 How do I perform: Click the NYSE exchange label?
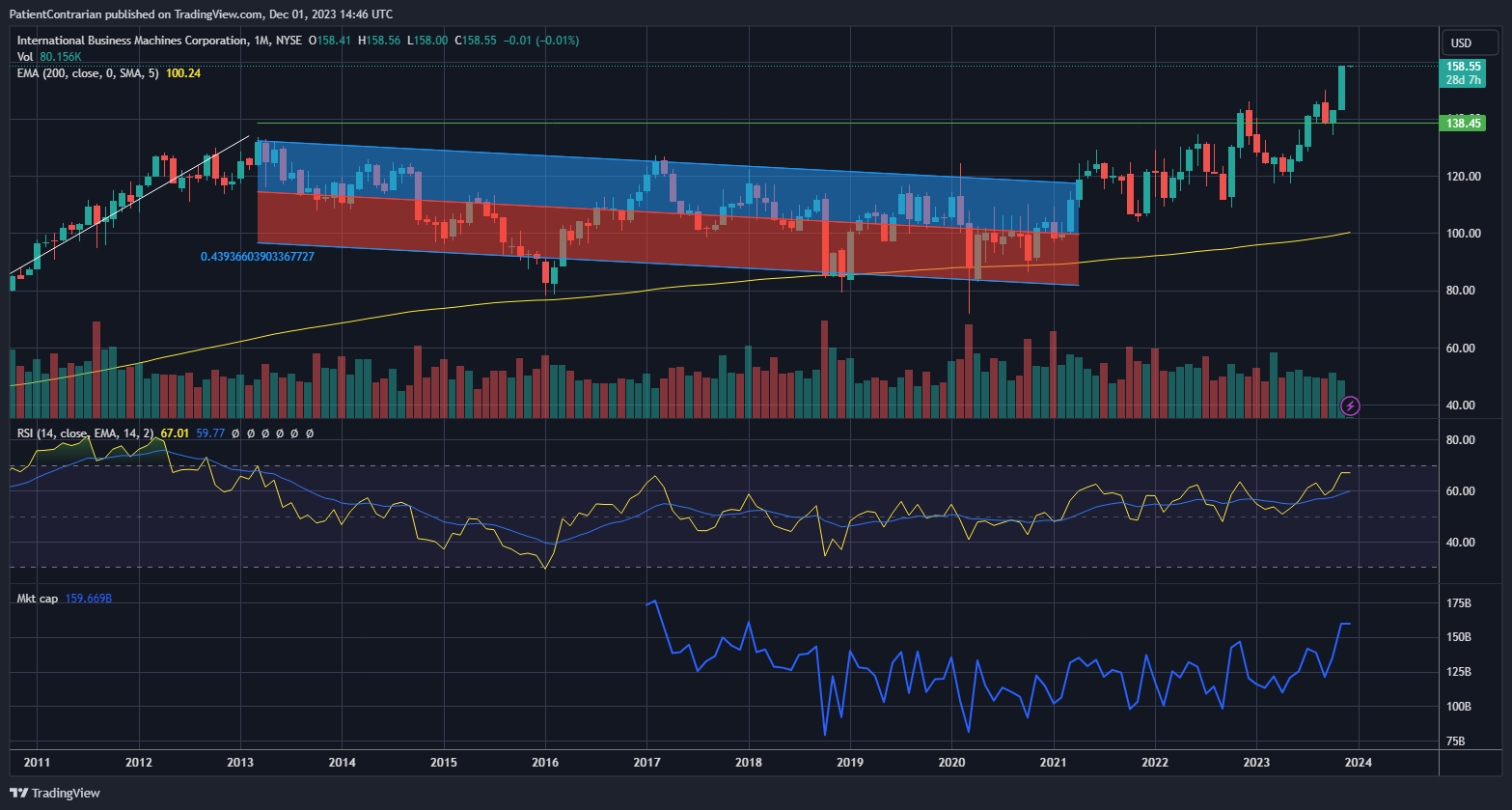pos(288,41)
